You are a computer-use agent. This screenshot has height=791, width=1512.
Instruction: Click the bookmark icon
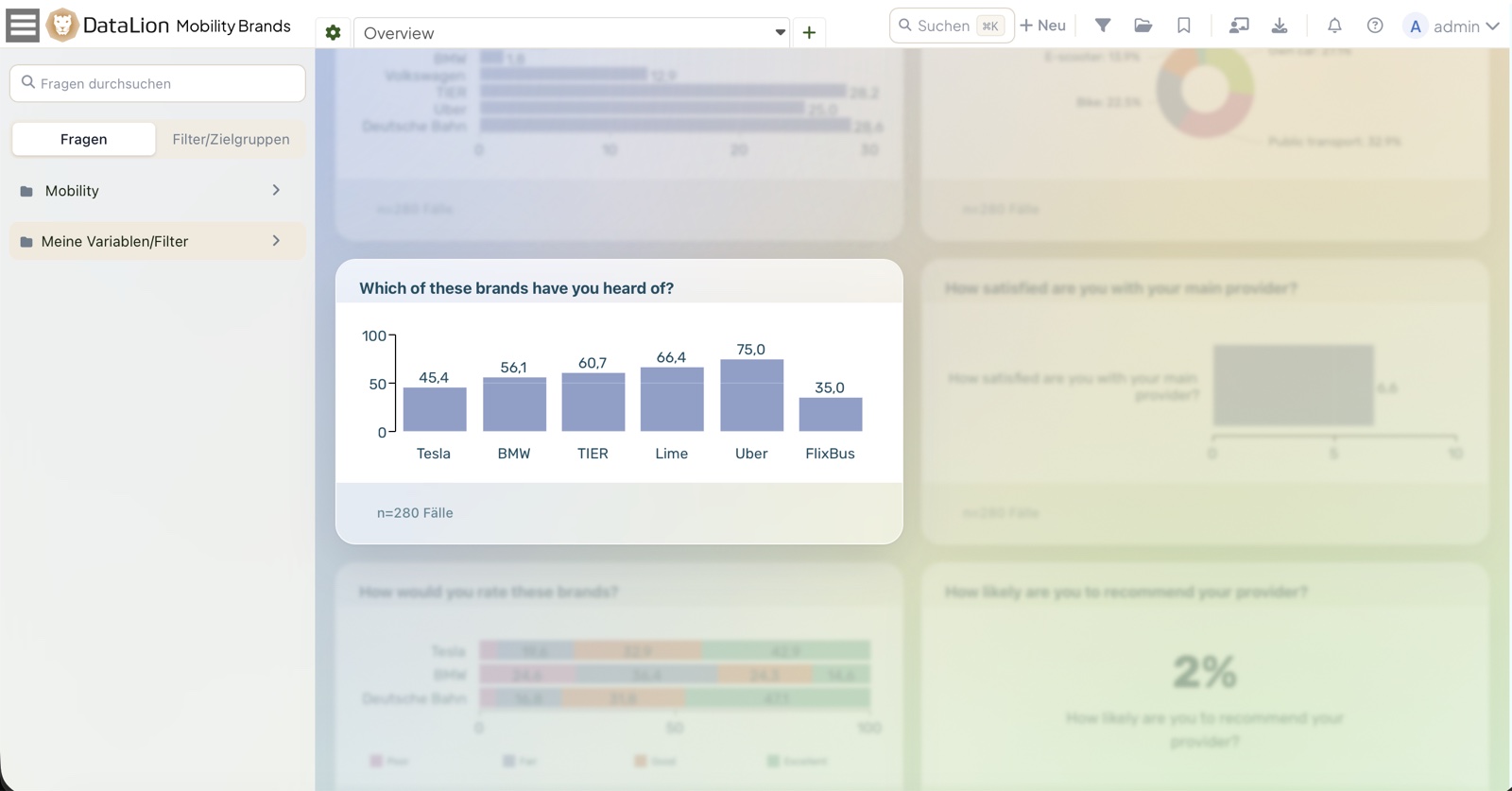[x=1183, y=26]
